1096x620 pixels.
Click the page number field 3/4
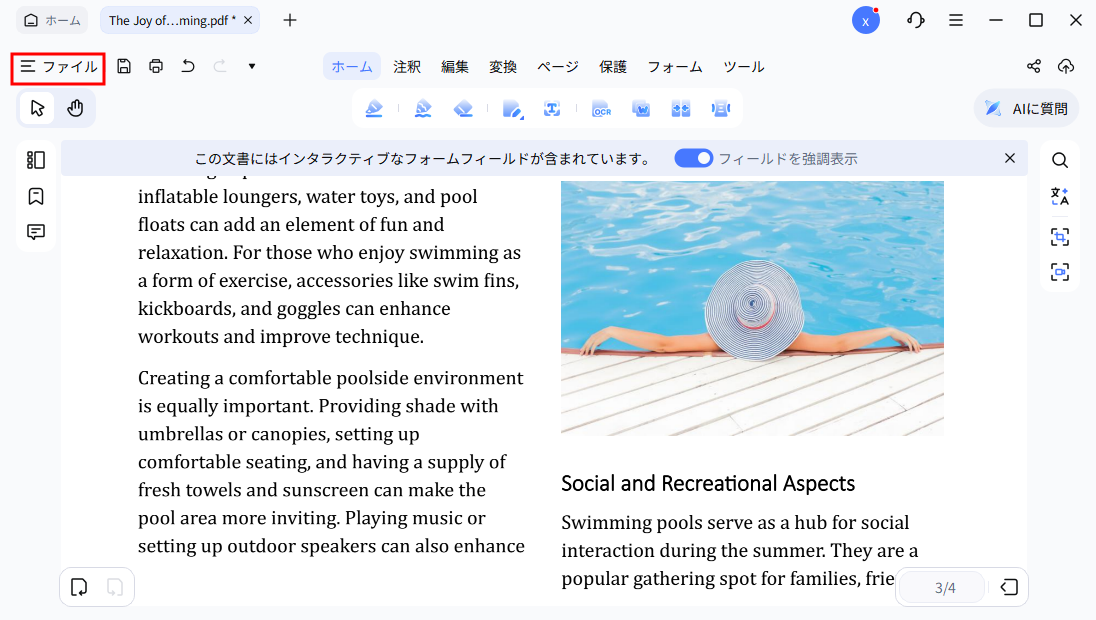[945, 588]
